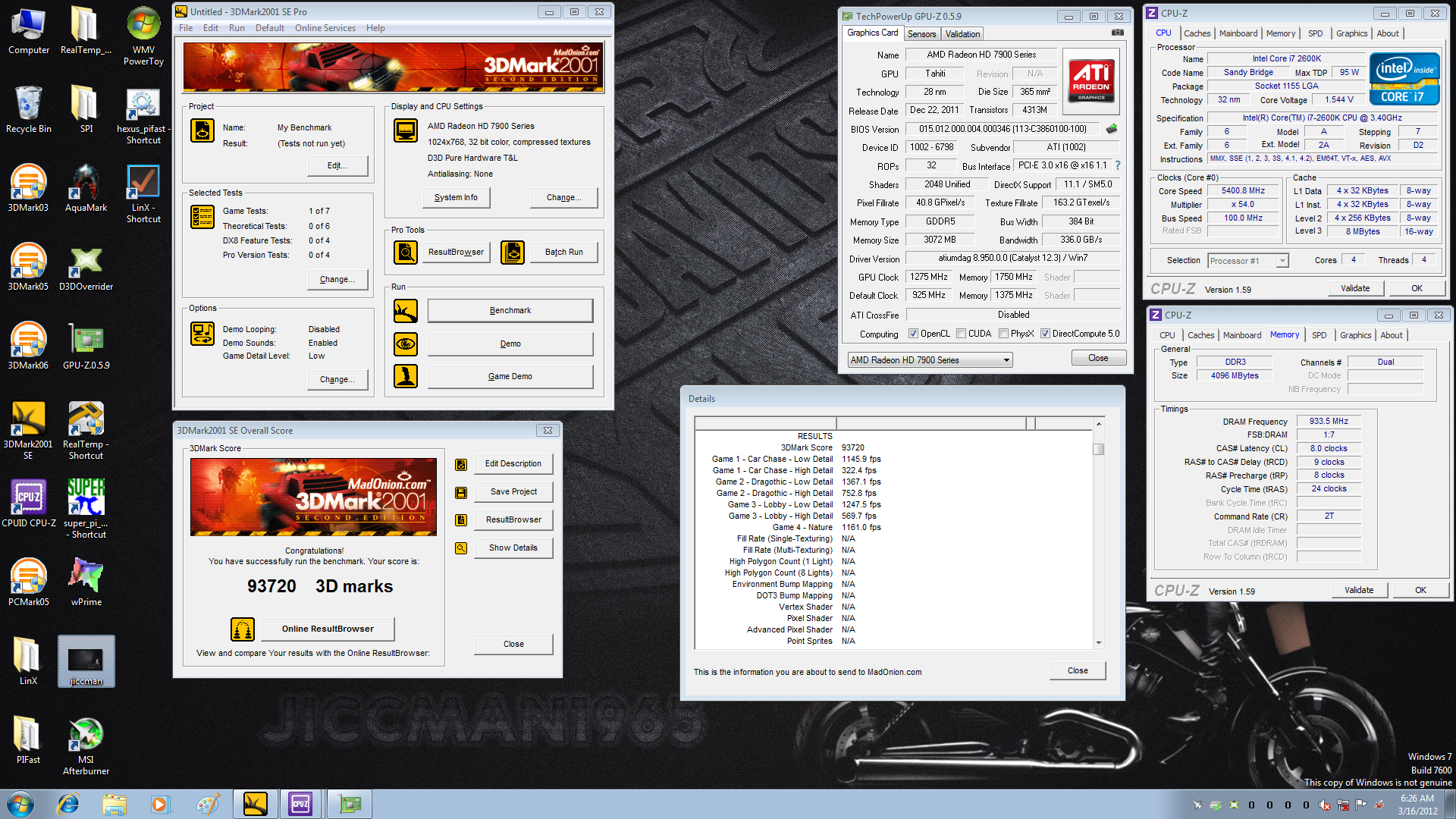This screenshot has width=1456, height=819.
Task: Click the Edit Description button
Action: (x=513, y=463)
